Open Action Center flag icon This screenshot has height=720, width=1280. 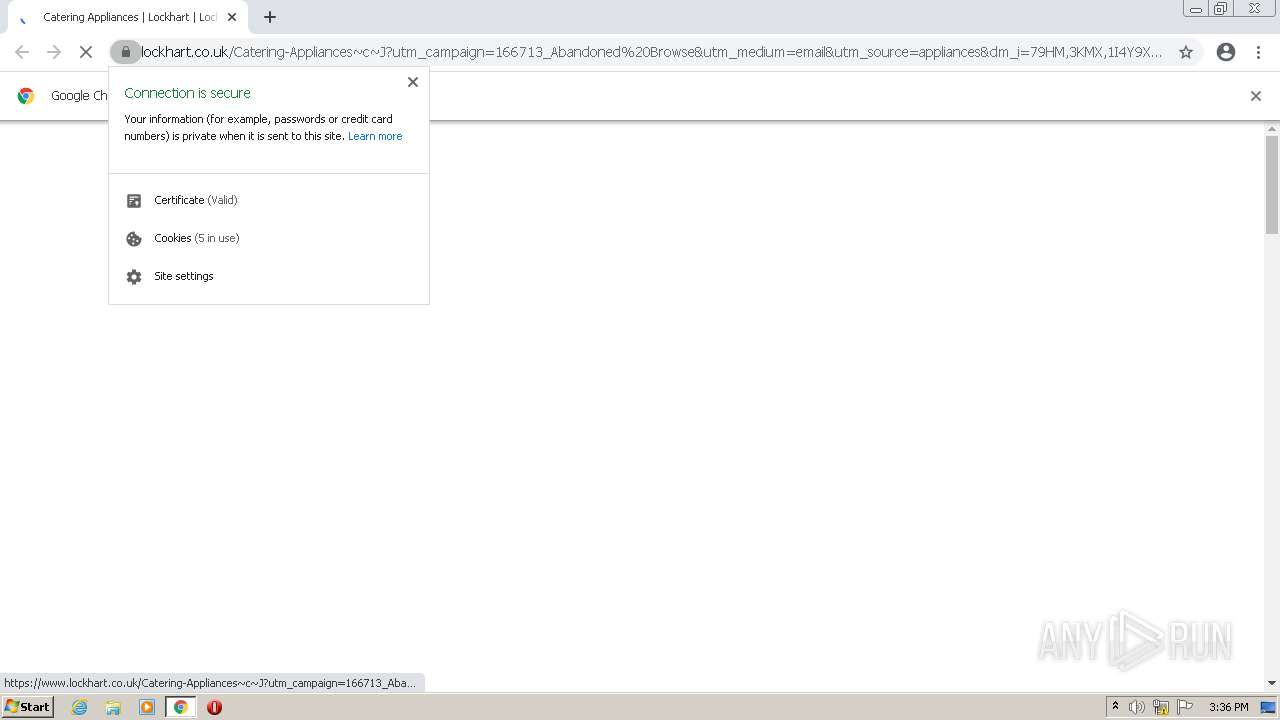pyautogui.click(x=1185, y=707)
